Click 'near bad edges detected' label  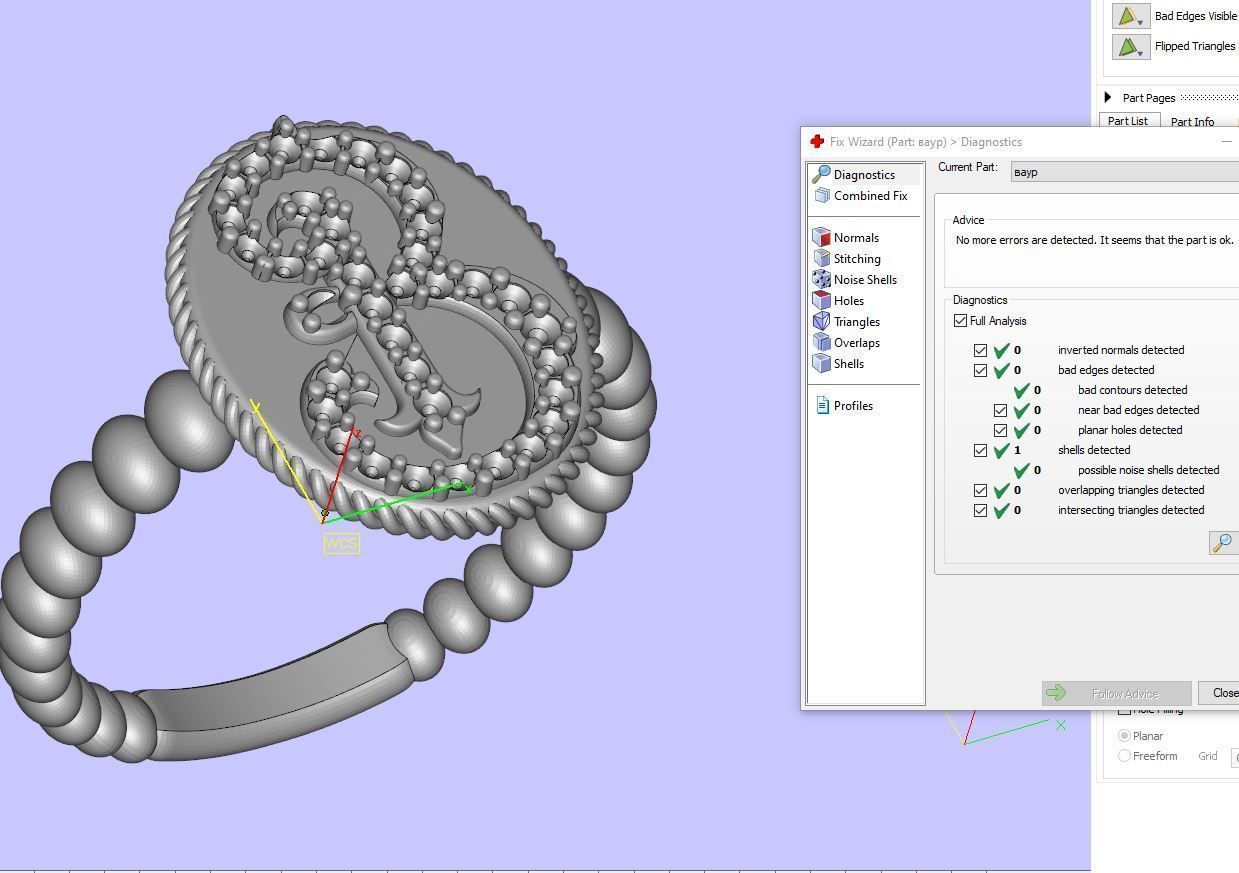(x=1138, y=410)
